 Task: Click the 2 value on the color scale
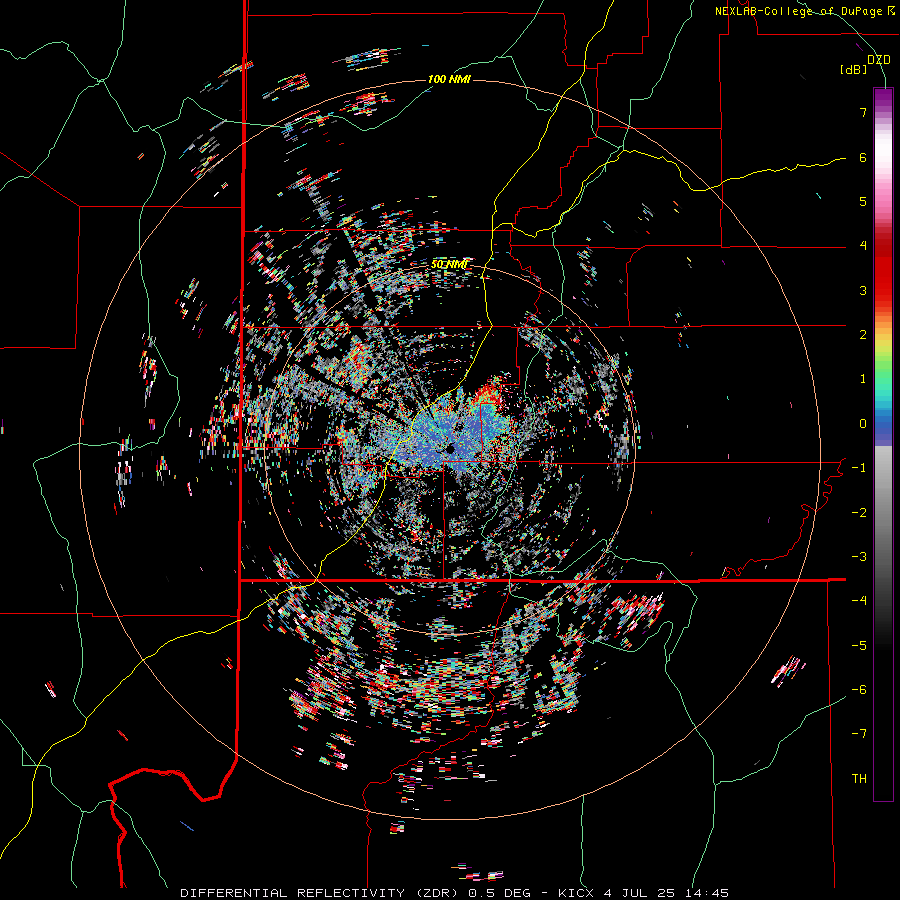coord(863,335)
